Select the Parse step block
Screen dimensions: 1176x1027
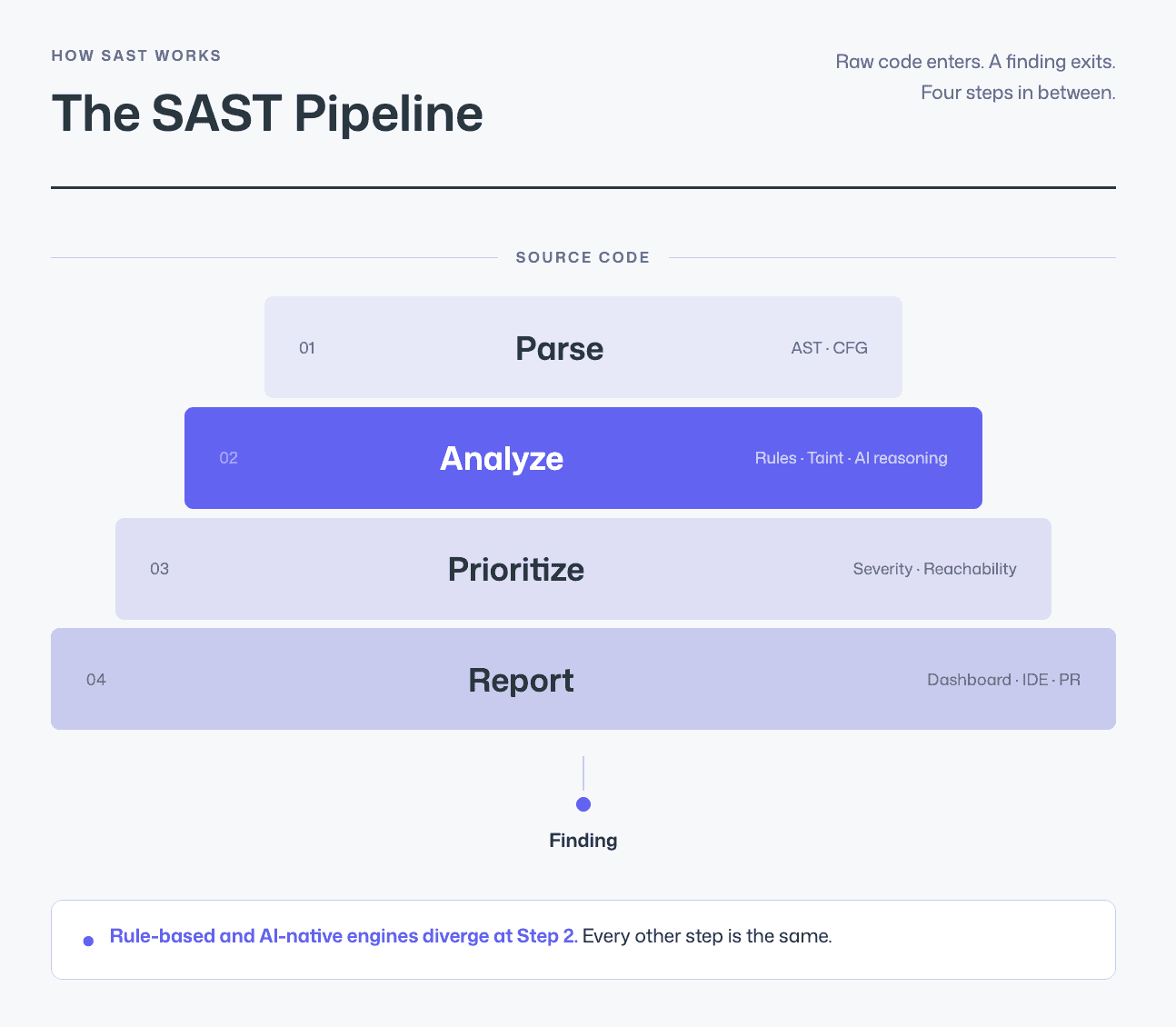pyautogui.click(x=583, y=347)
